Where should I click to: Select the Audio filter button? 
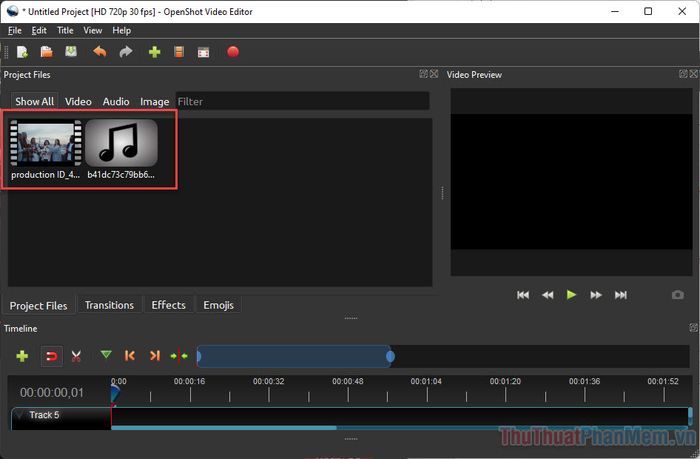116,101
